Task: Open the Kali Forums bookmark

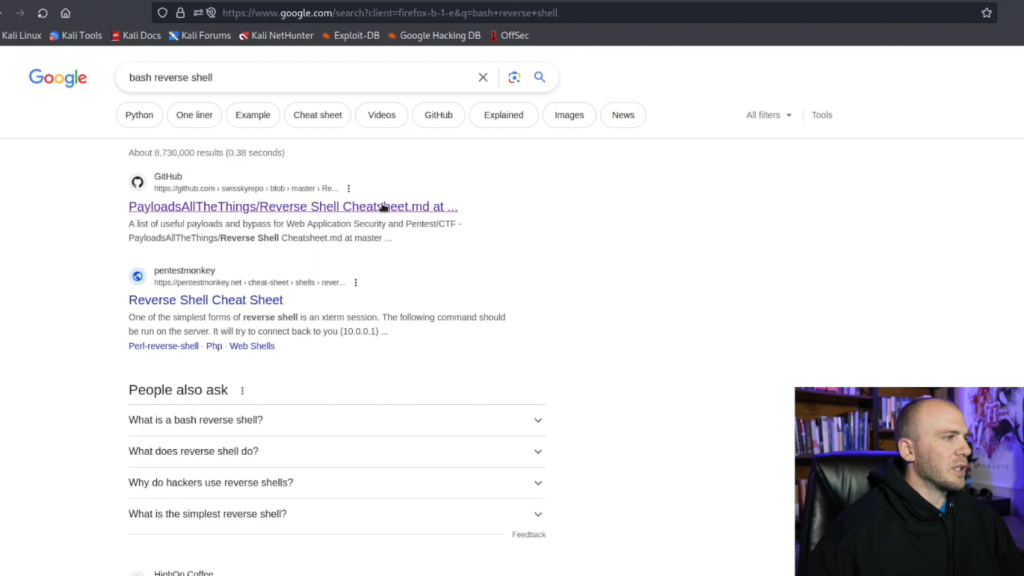Action: click(x=200, y=35)
